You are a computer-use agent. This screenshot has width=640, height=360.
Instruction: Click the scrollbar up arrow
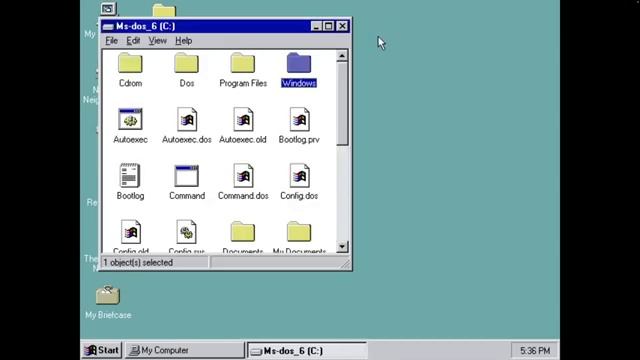(342, 56)
